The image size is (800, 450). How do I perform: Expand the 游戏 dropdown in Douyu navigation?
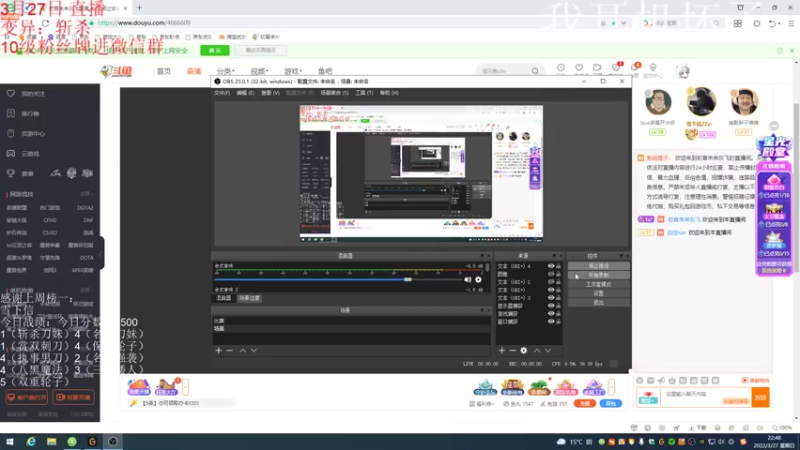(x=293, y=71)
